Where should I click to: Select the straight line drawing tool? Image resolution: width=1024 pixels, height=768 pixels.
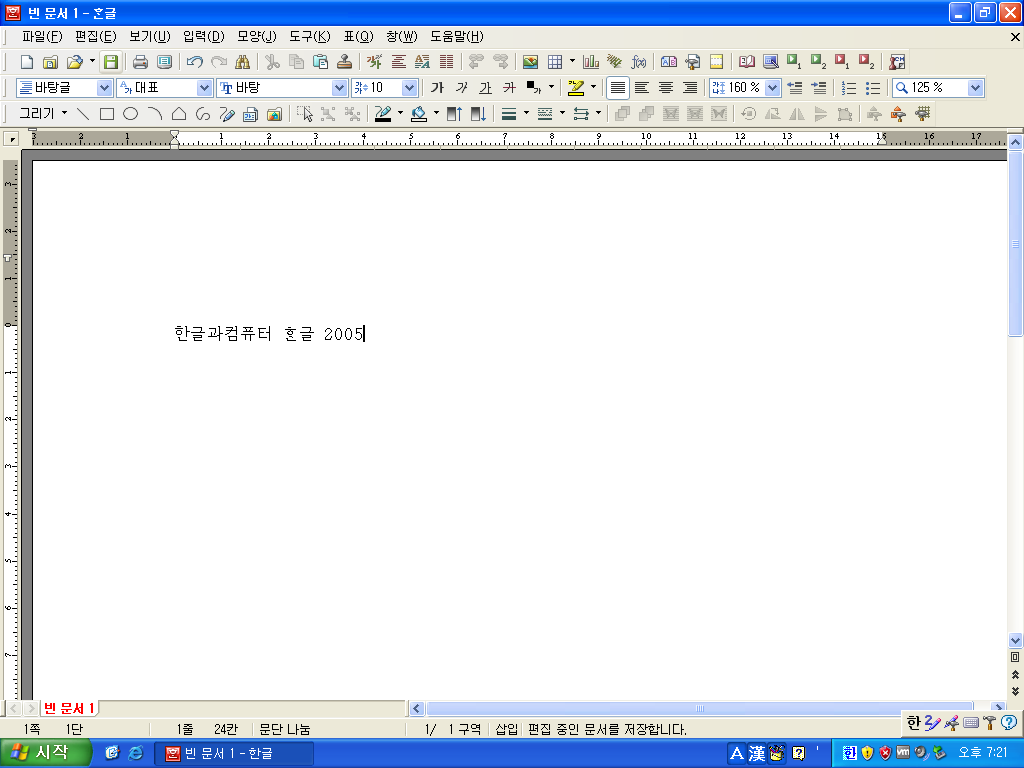[83, 114]
